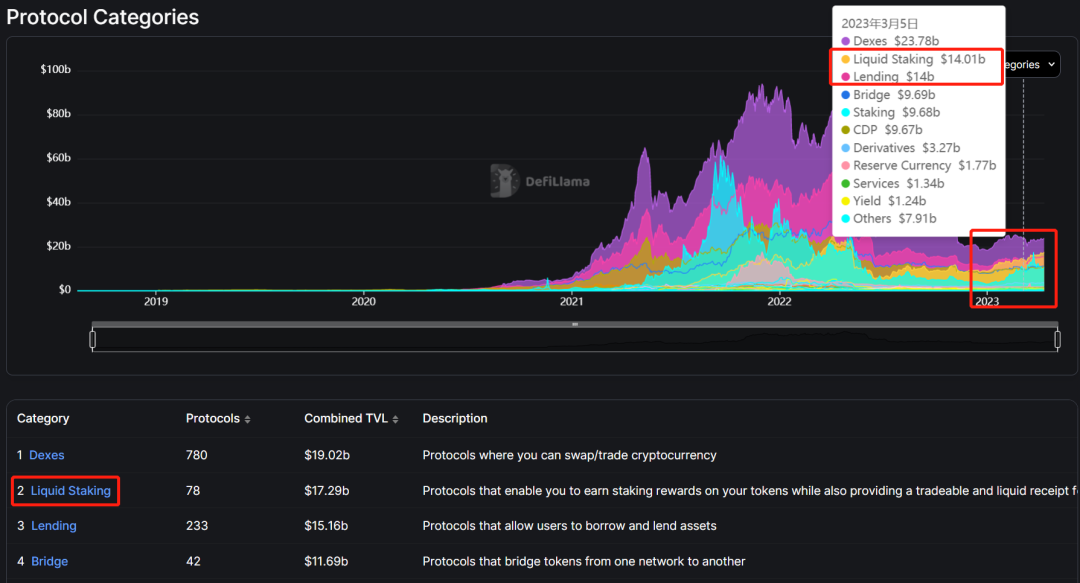Click the center grip on the range slider's top bar
The image size is (1080, 583).
575,324
